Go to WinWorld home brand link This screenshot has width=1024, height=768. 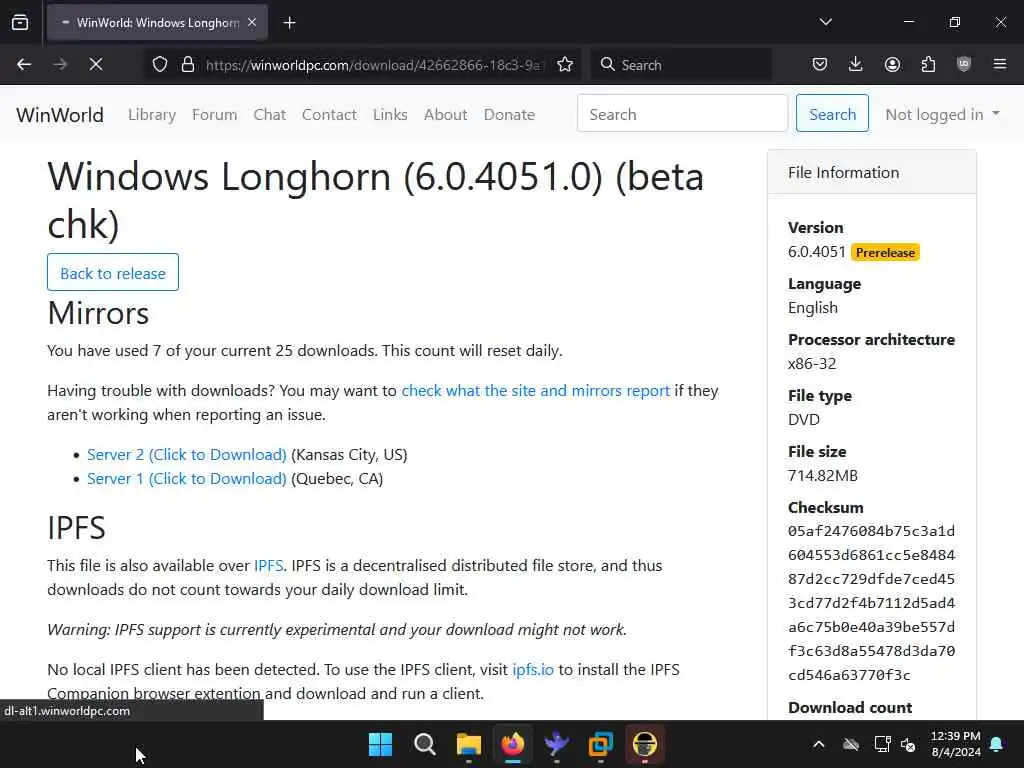pos(60,115)
